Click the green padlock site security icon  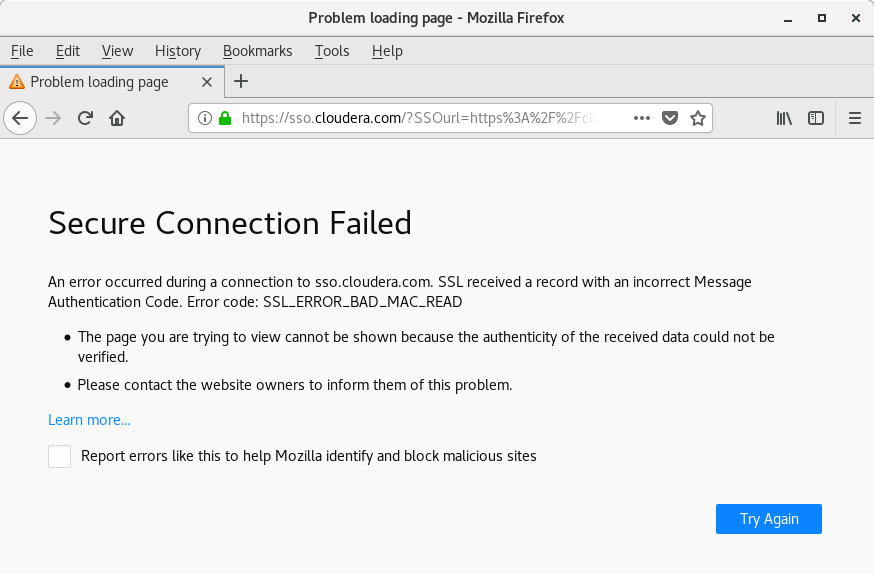tap(225, 118)
